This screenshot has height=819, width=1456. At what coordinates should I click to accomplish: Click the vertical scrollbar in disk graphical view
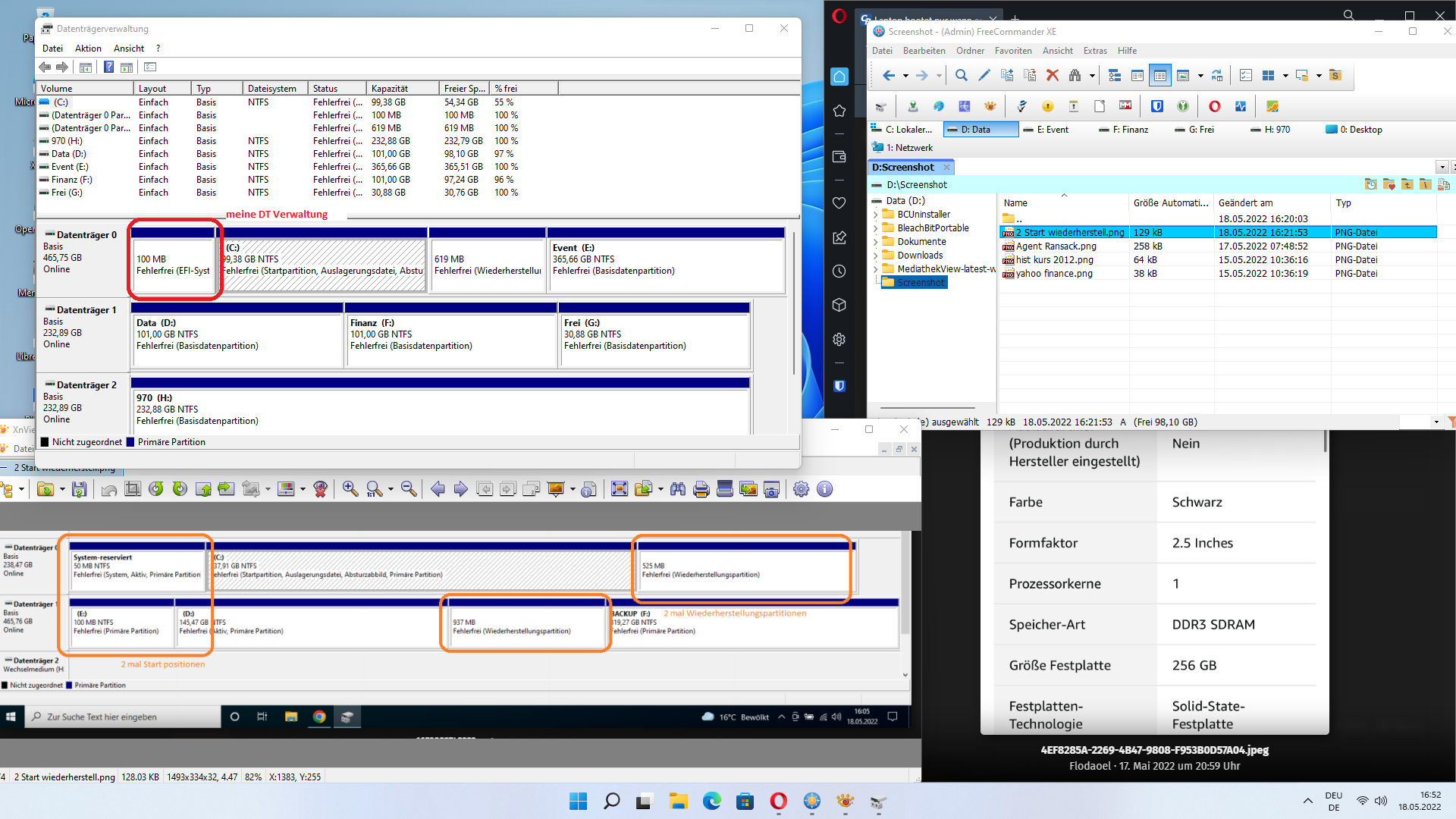point(794,303)
